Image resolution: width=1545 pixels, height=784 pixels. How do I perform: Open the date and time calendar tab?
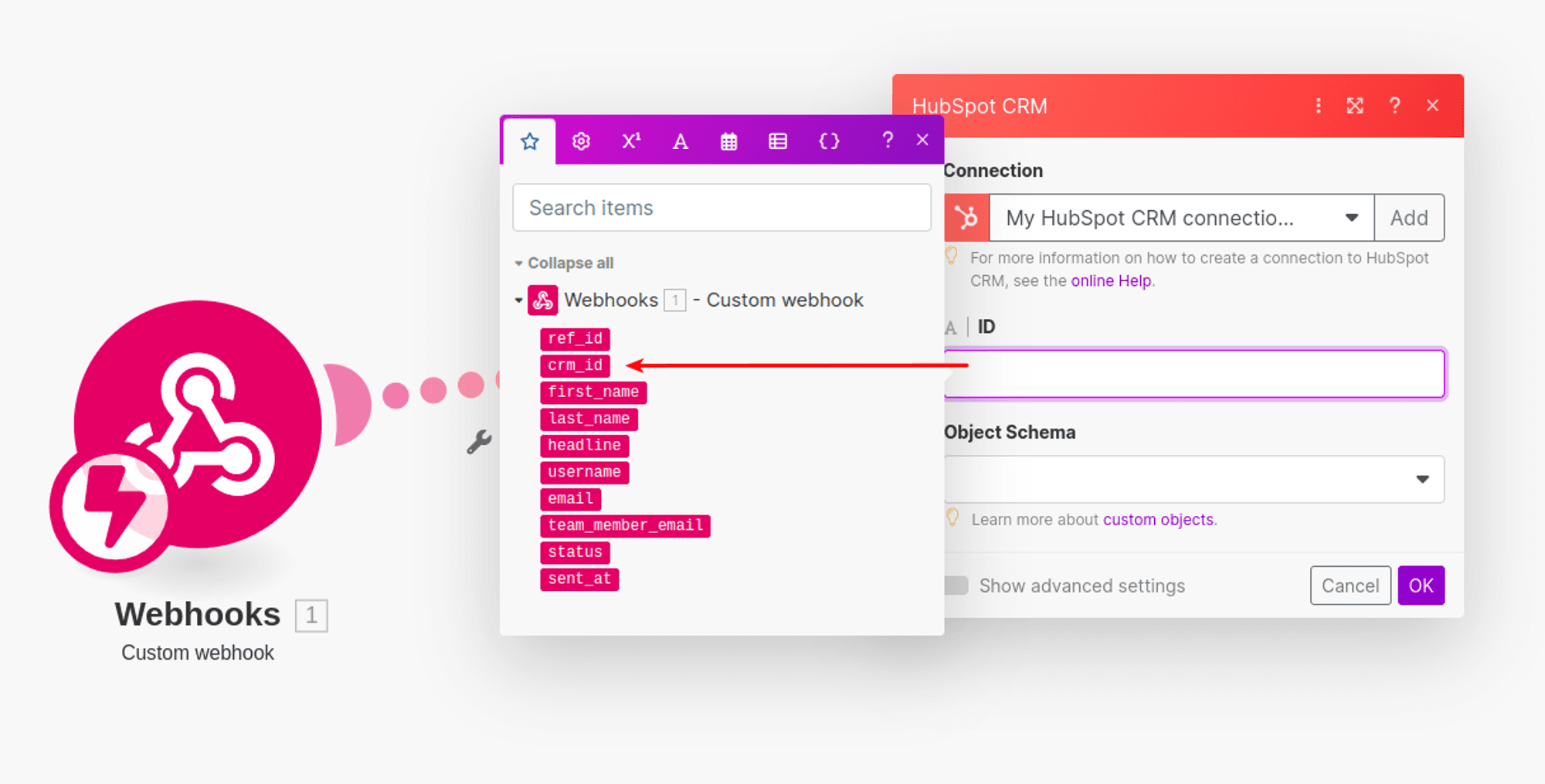pos(728,141)
